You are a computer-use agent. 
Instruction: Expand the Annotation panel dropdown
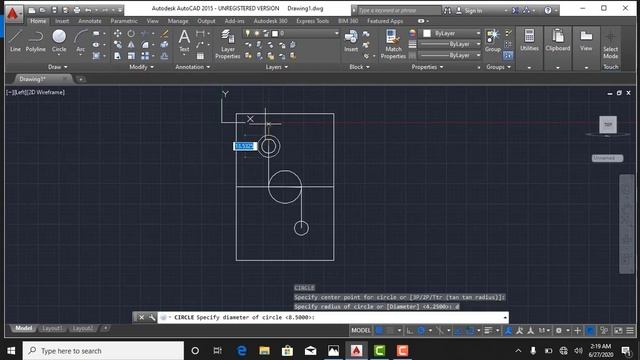point(192,67)
